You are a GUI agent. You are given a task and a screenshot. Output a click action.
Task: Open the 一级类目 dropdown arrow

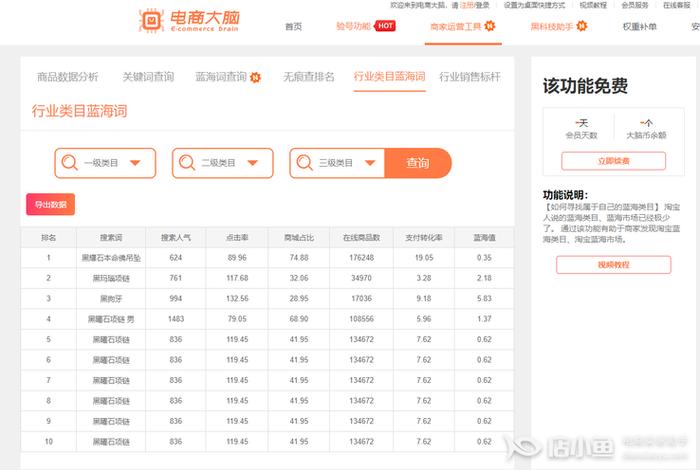[135, 163]
